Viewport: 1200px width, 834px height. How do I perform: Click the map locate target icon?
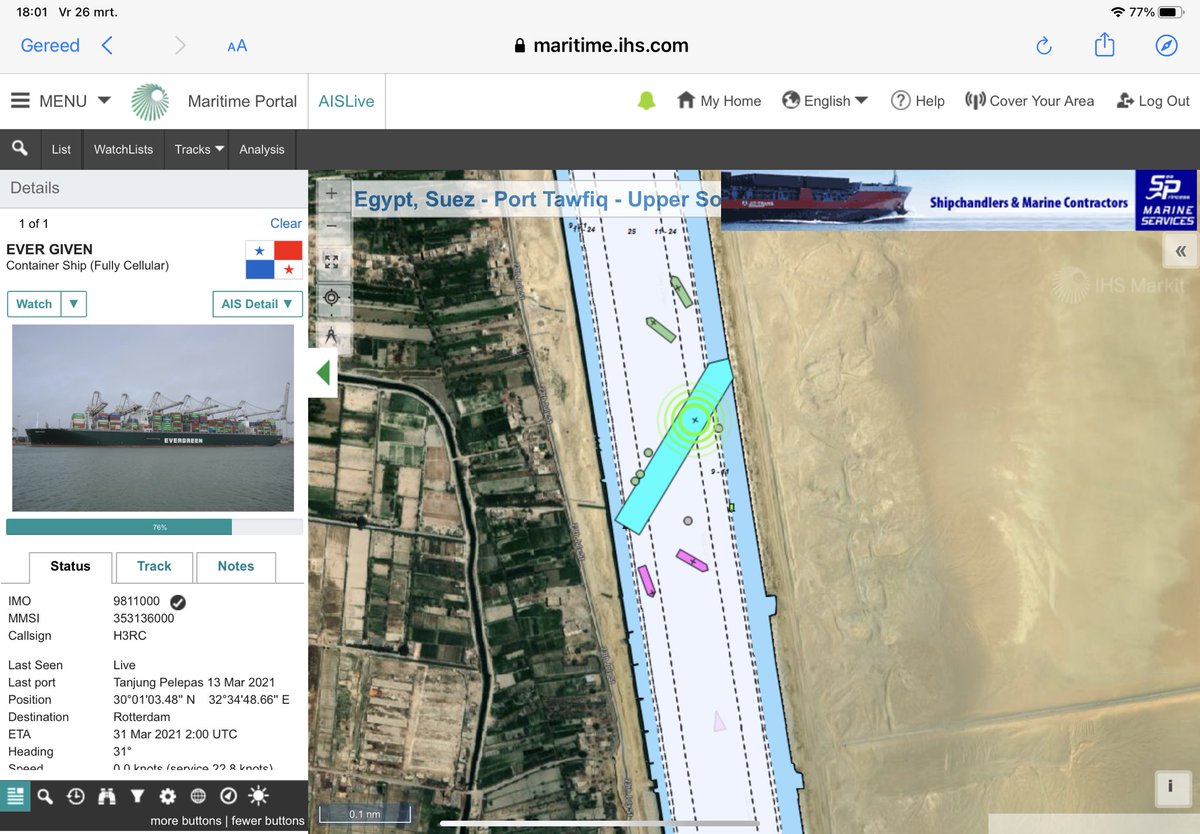332,297
